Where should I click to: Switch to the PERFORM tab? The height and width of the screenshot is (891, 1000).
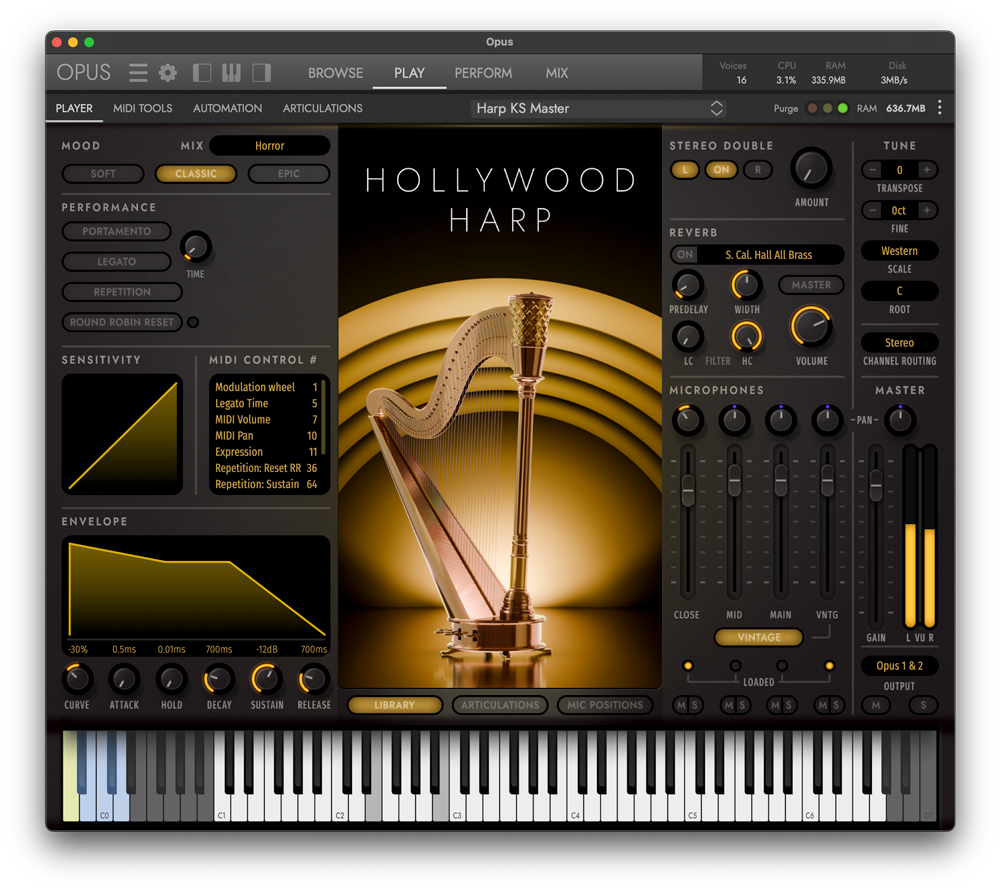[x=483, y=72]
